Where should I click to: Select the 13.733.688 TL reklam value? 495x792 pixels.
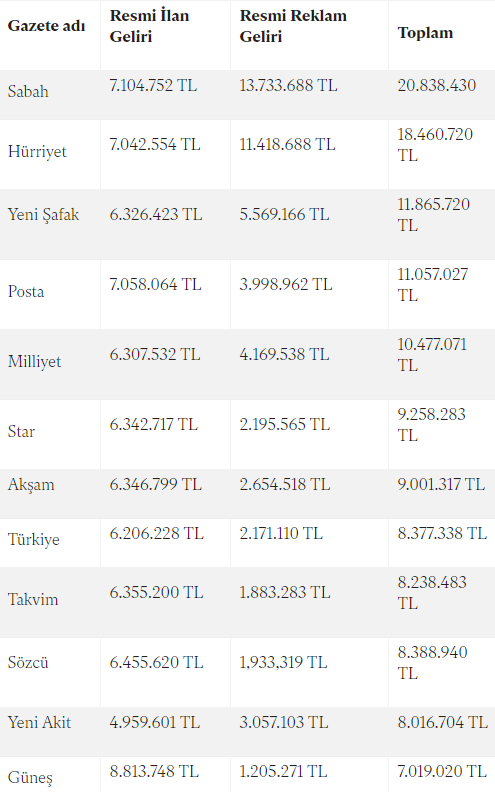point(288,85)
